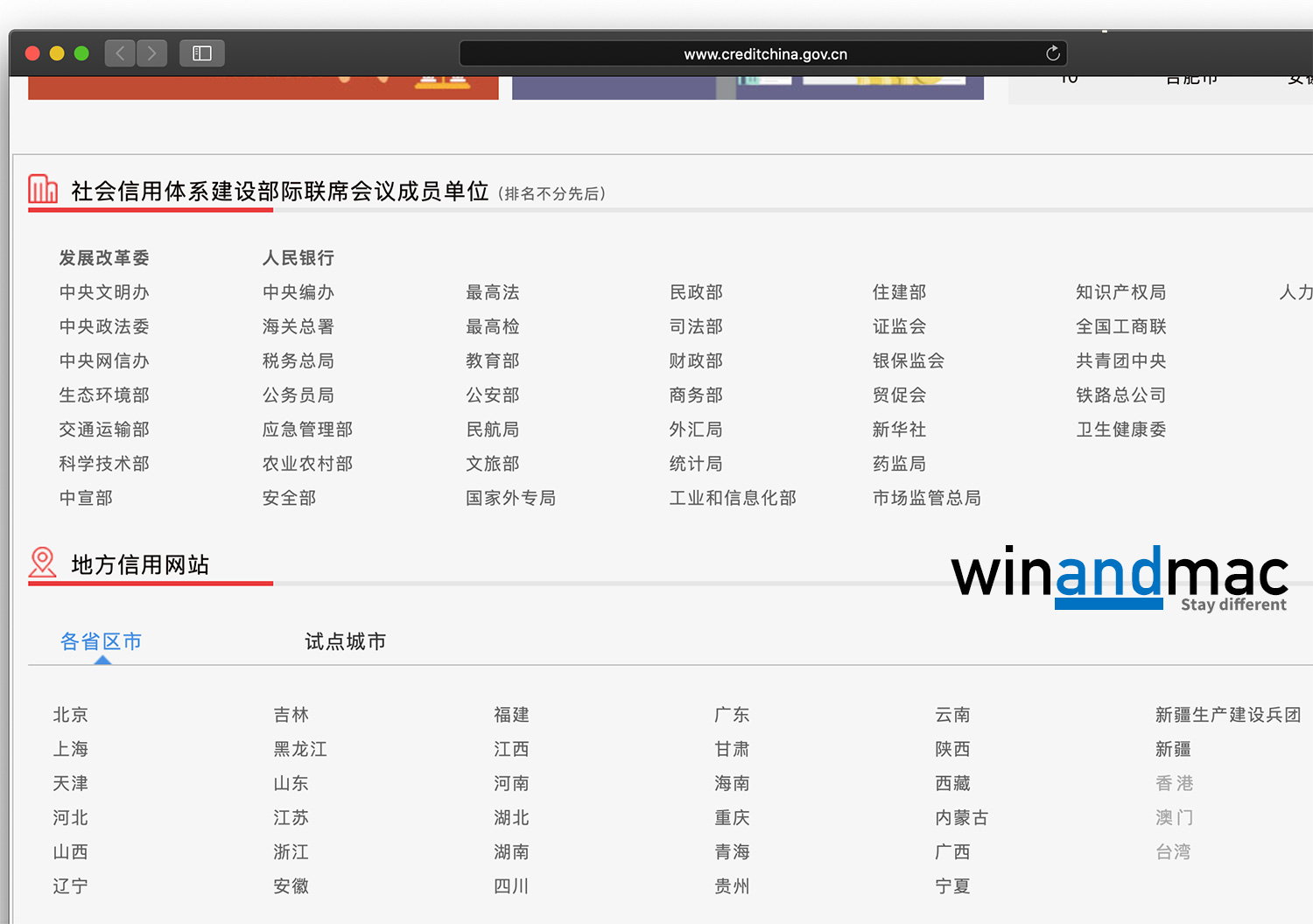Switch to the 试点城市 tab
The image size is (1313, 924).
click(345, 641)
